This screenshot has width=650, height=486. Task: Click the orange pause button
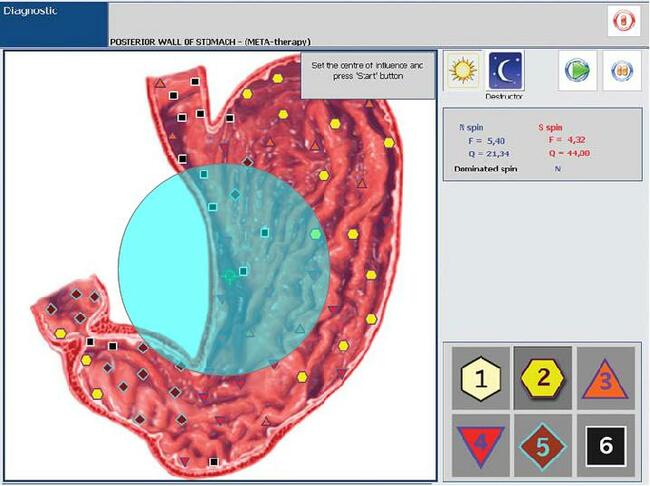point(621,72)
